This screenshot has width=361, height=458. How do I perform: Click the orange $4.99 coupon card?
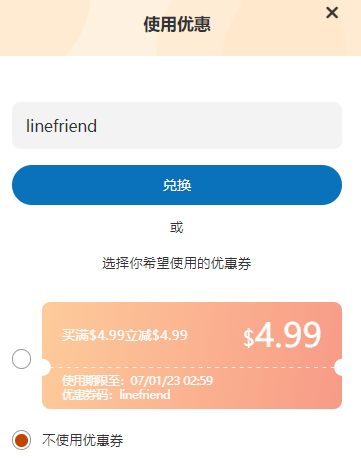point(192,355)
